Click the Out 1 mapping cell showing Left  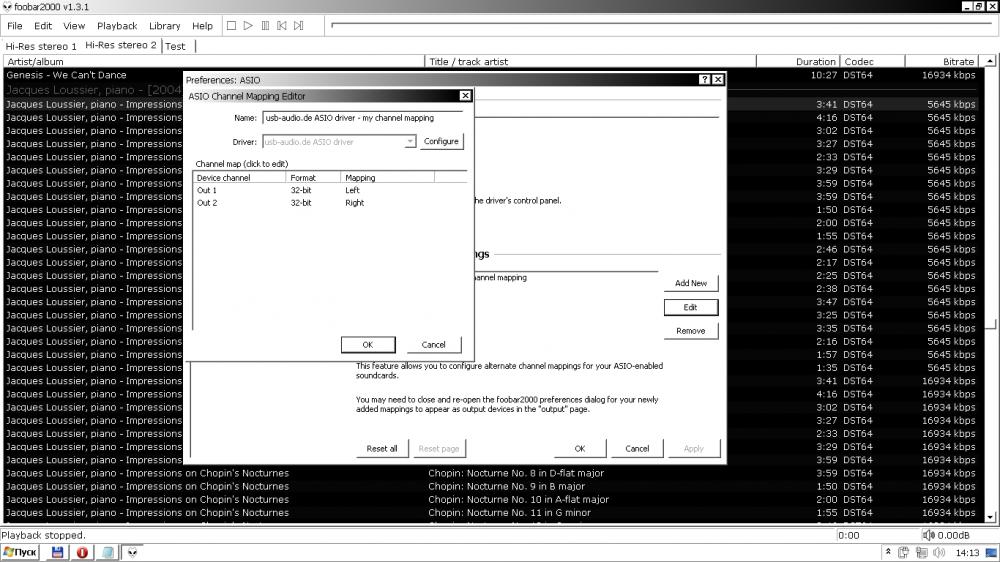pos(353,190)
